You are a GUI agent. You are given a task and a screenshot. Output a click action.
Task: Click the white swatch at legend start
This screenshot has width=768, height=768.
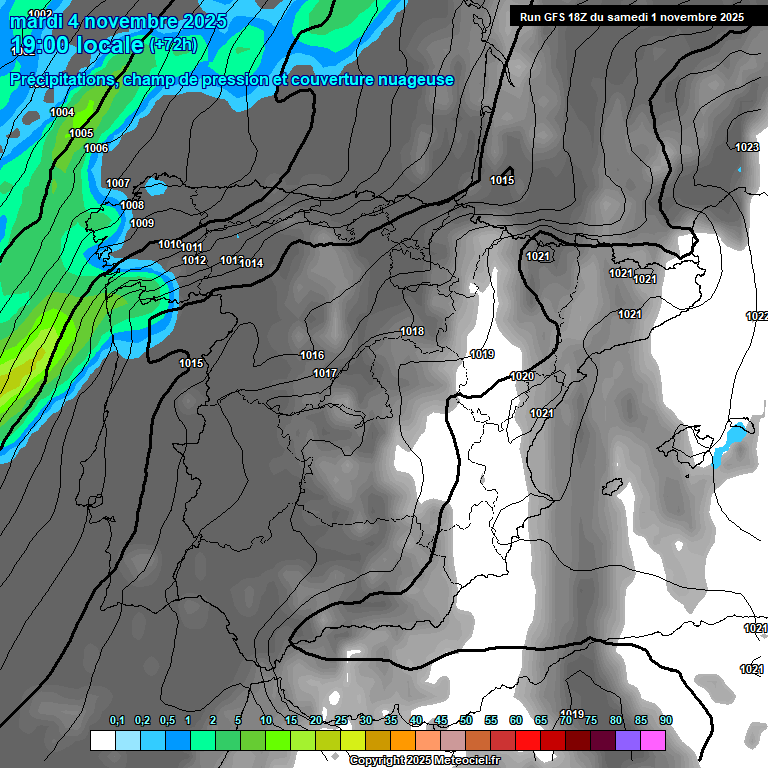point(103,740)
